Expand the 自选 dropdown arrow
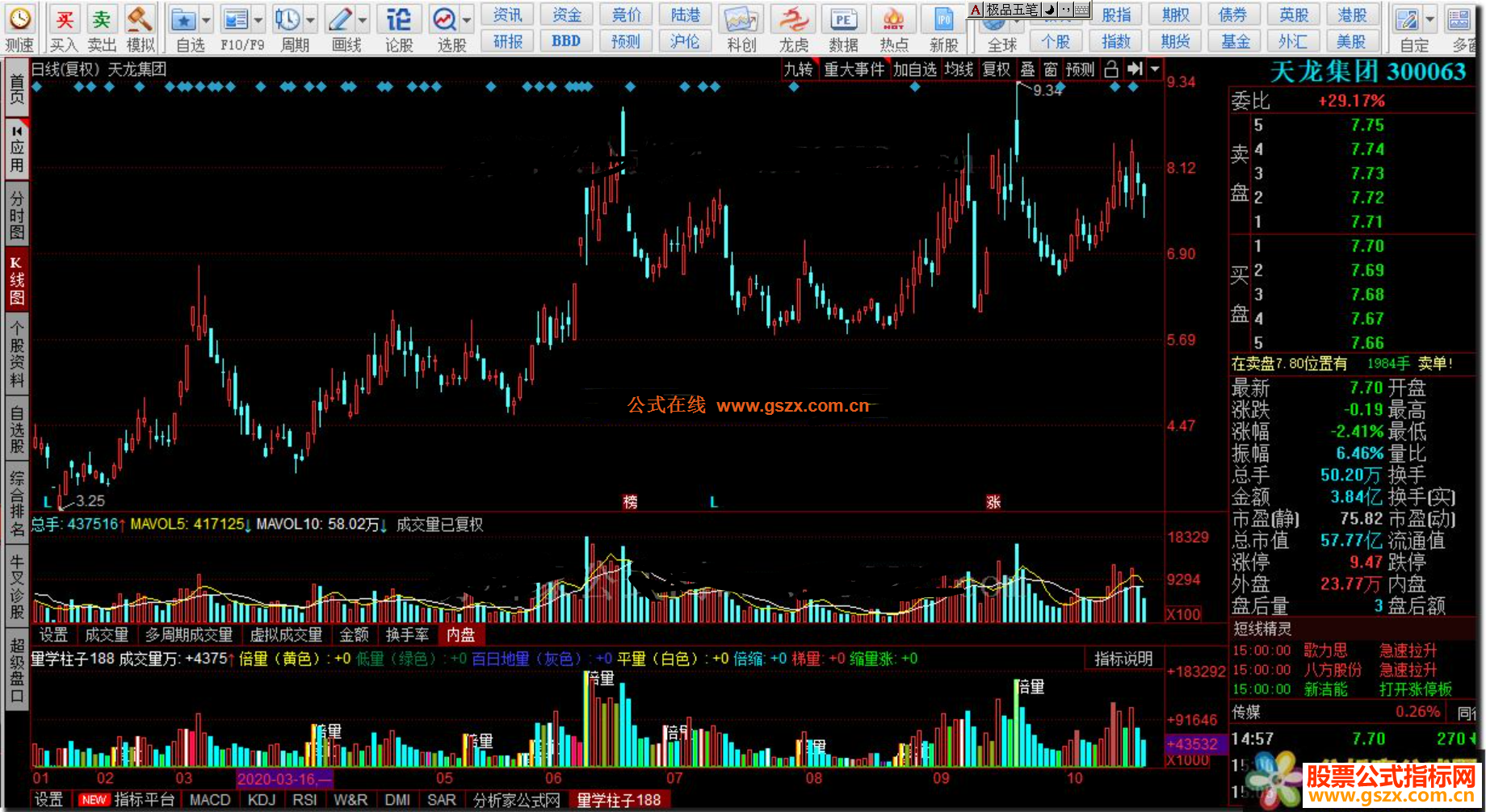Screen dimensions: 1486x812 pos(206,20)
